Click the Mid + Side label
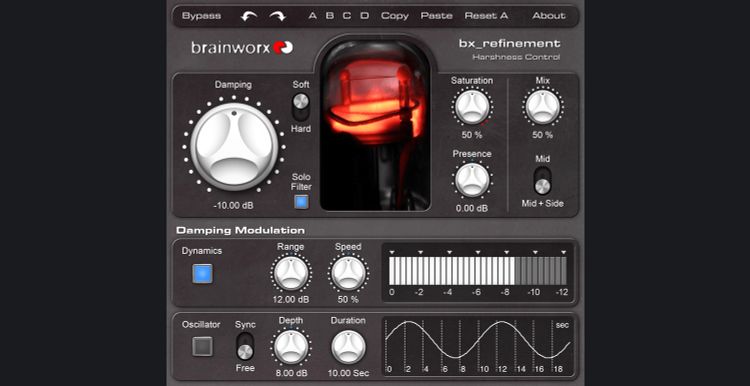Screen dimensions: 750x386 click(542, 204)
